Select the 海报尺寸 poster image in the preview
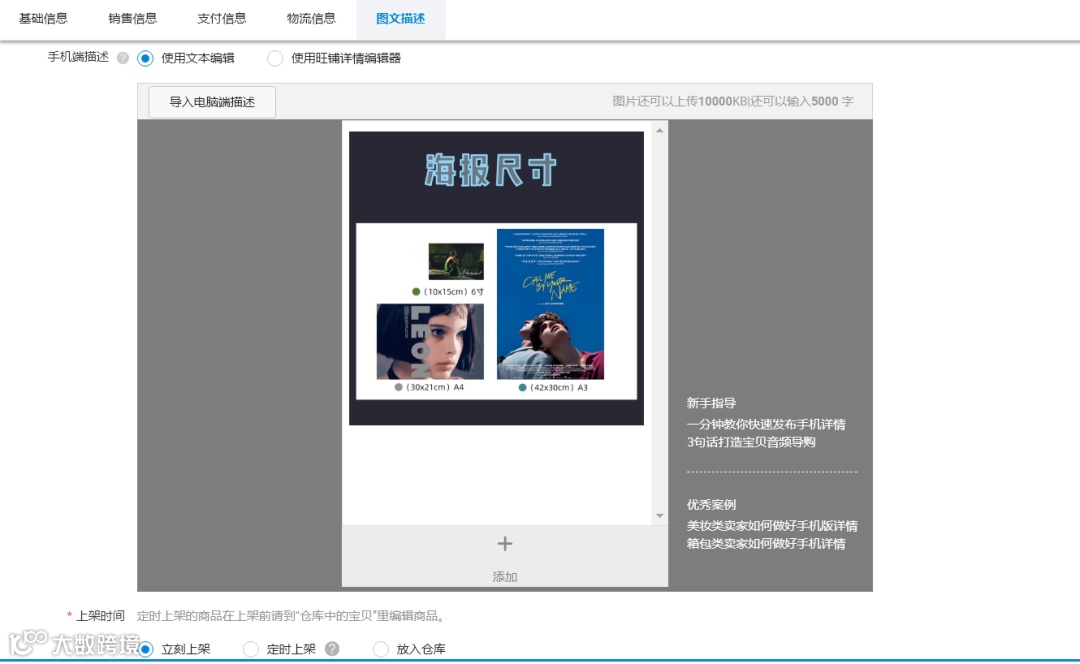 [497, 278]
